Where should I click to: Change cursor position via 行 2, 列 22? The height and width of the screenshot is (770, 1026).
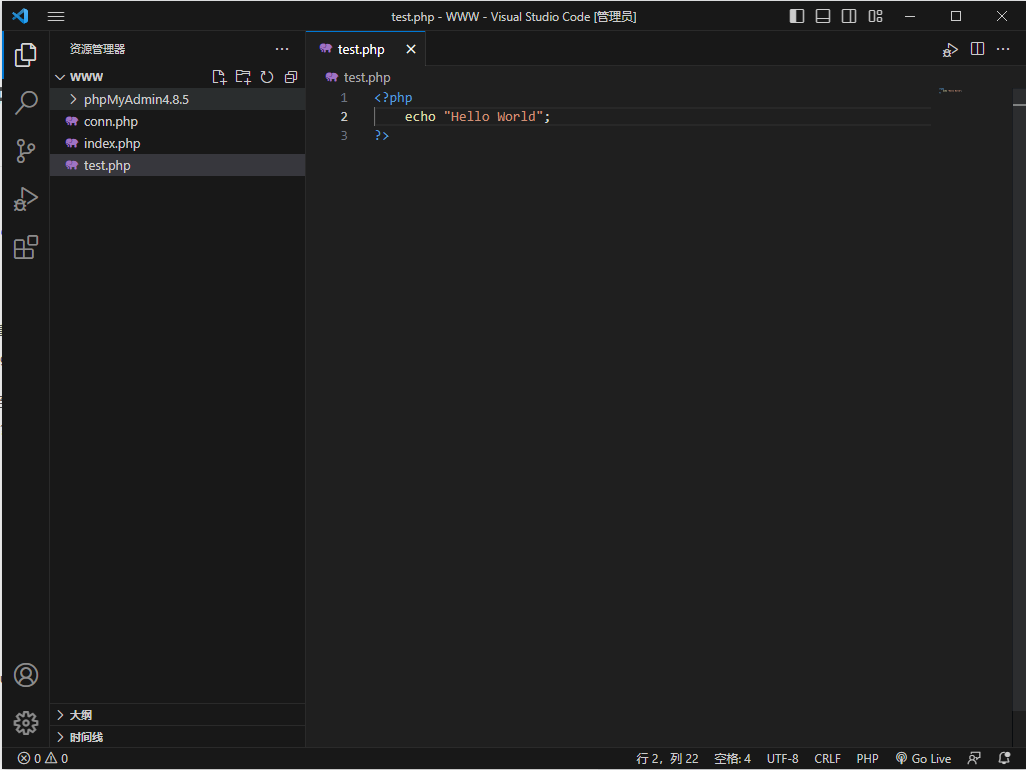click(x=667, y=758)
